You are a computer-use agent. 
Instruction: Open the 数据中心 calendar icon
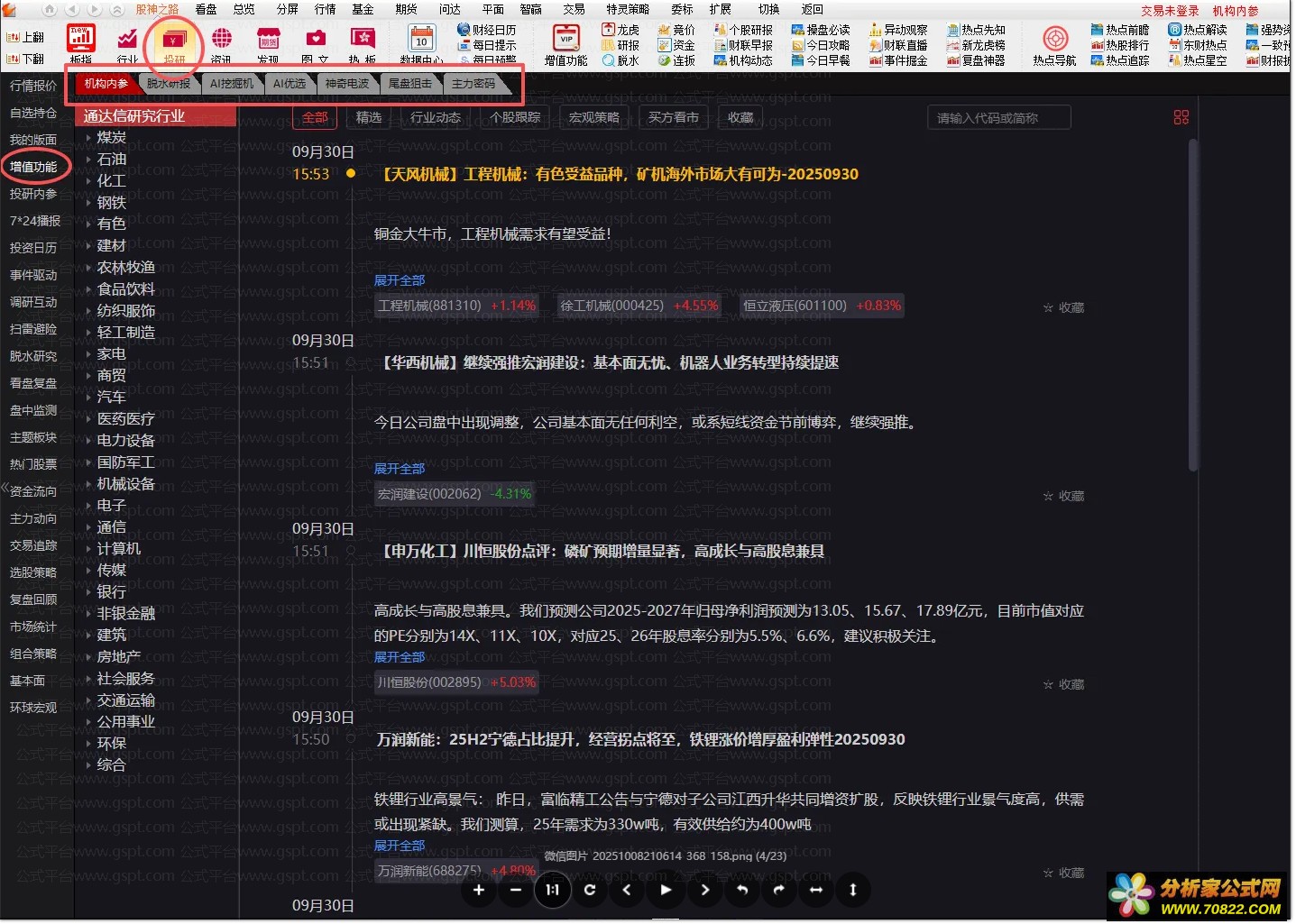point(421,43)
